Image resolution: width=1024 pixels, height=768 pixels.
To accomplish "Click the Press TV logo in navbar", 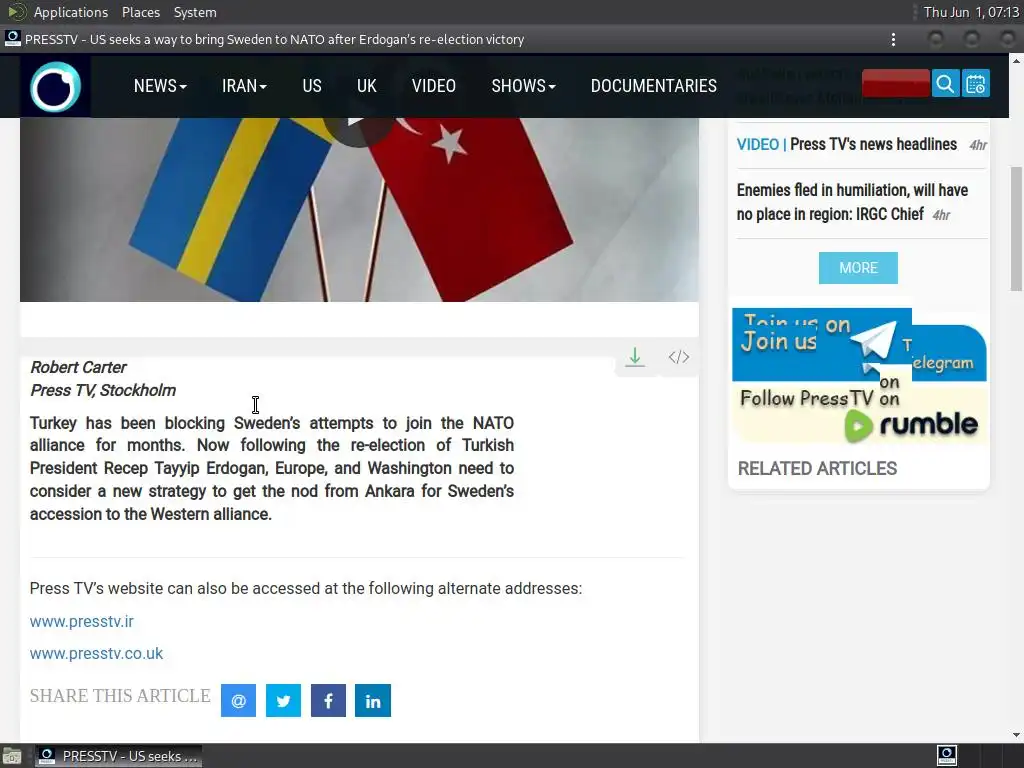I will [56, 86].
